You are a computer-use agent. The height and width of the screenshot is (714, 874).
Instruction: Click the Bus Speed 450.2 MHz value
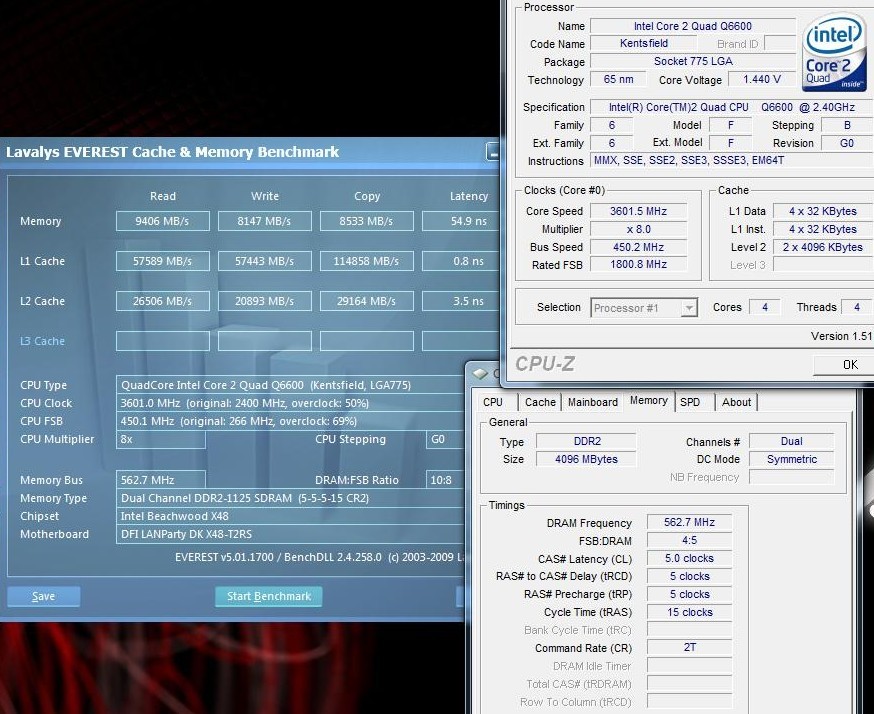click(638, 247)
